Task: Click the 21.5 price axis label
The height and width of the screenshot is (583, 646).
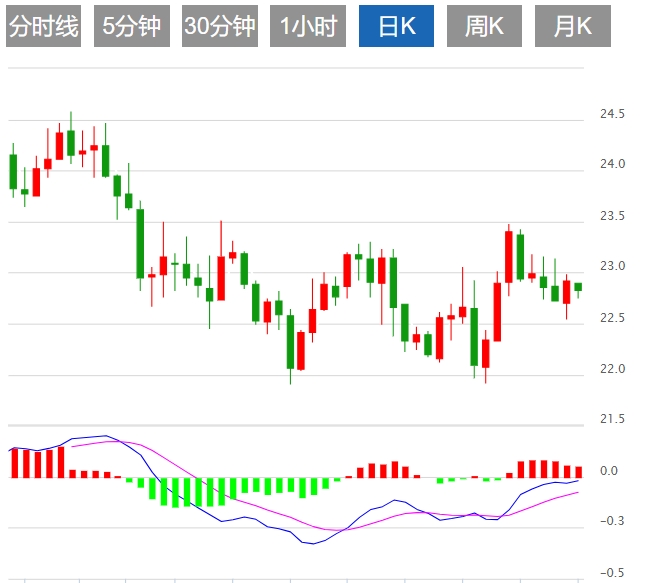Action: coord(612,419)
